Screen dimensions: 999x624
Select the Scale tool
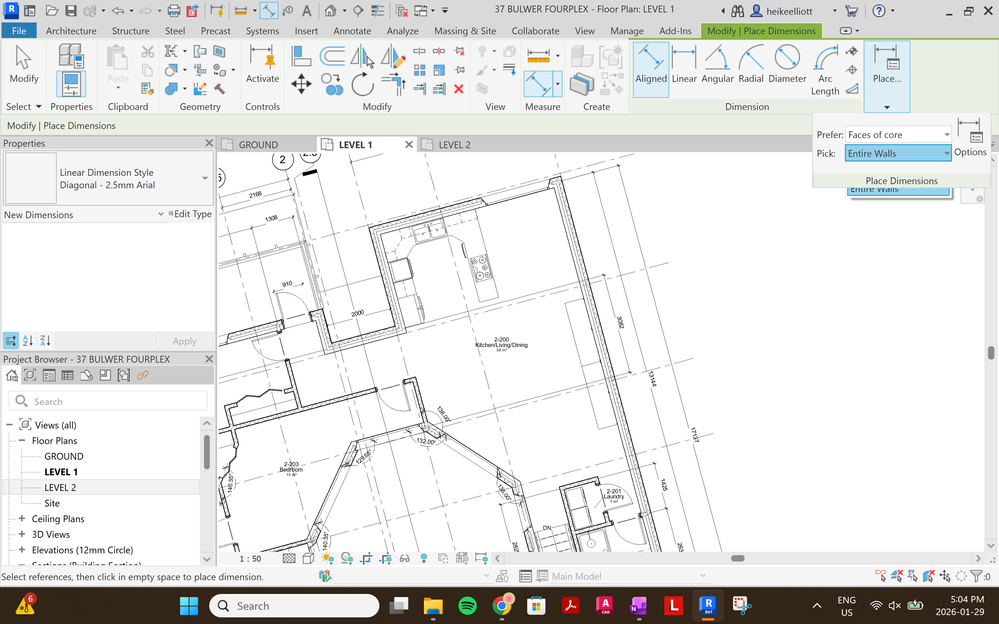439,70
